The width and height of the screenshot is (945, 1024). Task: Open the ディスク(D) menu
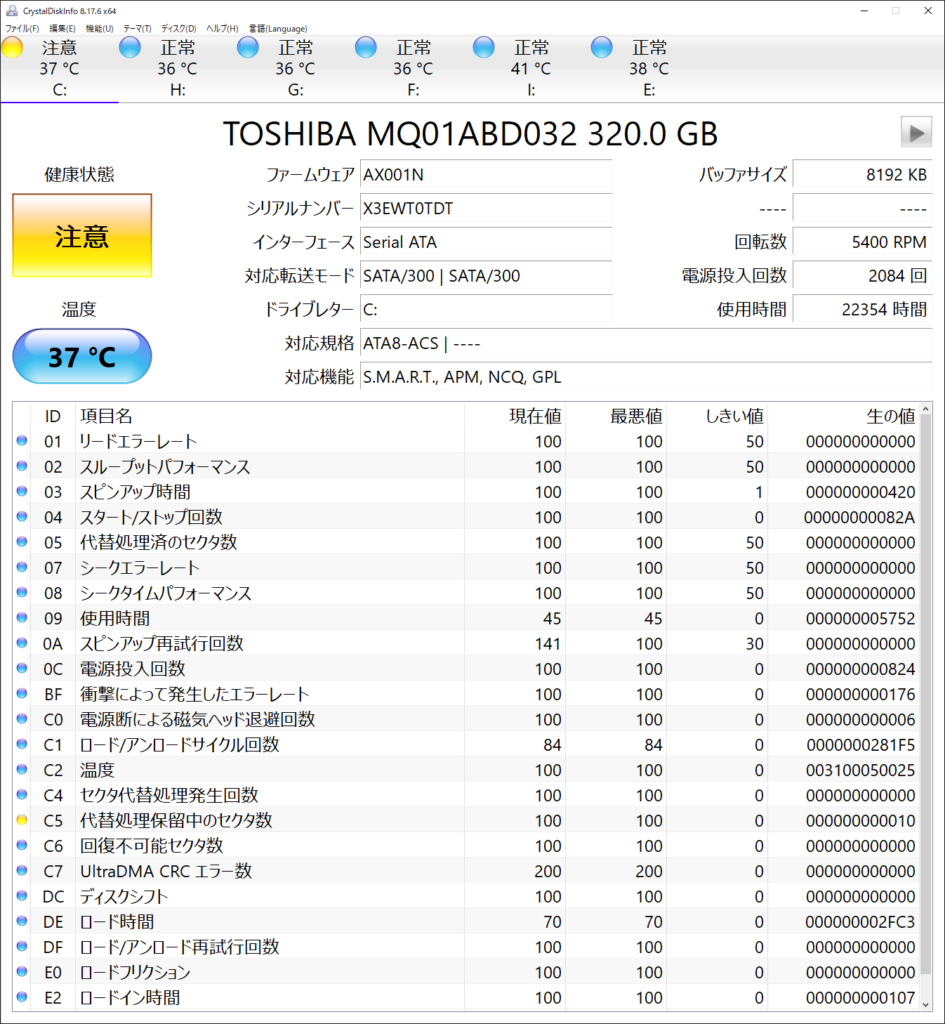tap(178, 29)
